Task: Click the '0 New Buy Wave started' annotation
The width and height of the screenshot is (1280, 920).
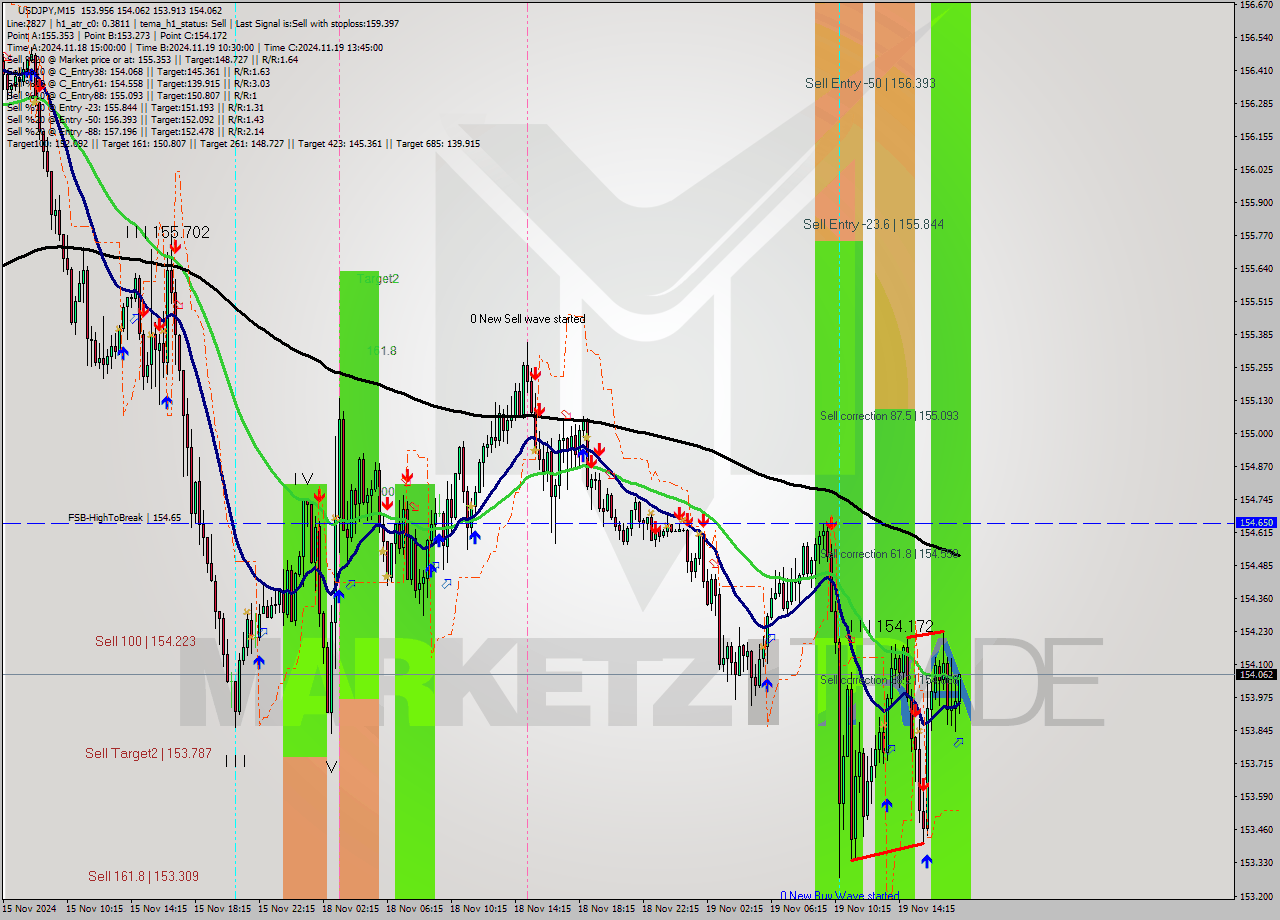Action: (x=840, y=895)
